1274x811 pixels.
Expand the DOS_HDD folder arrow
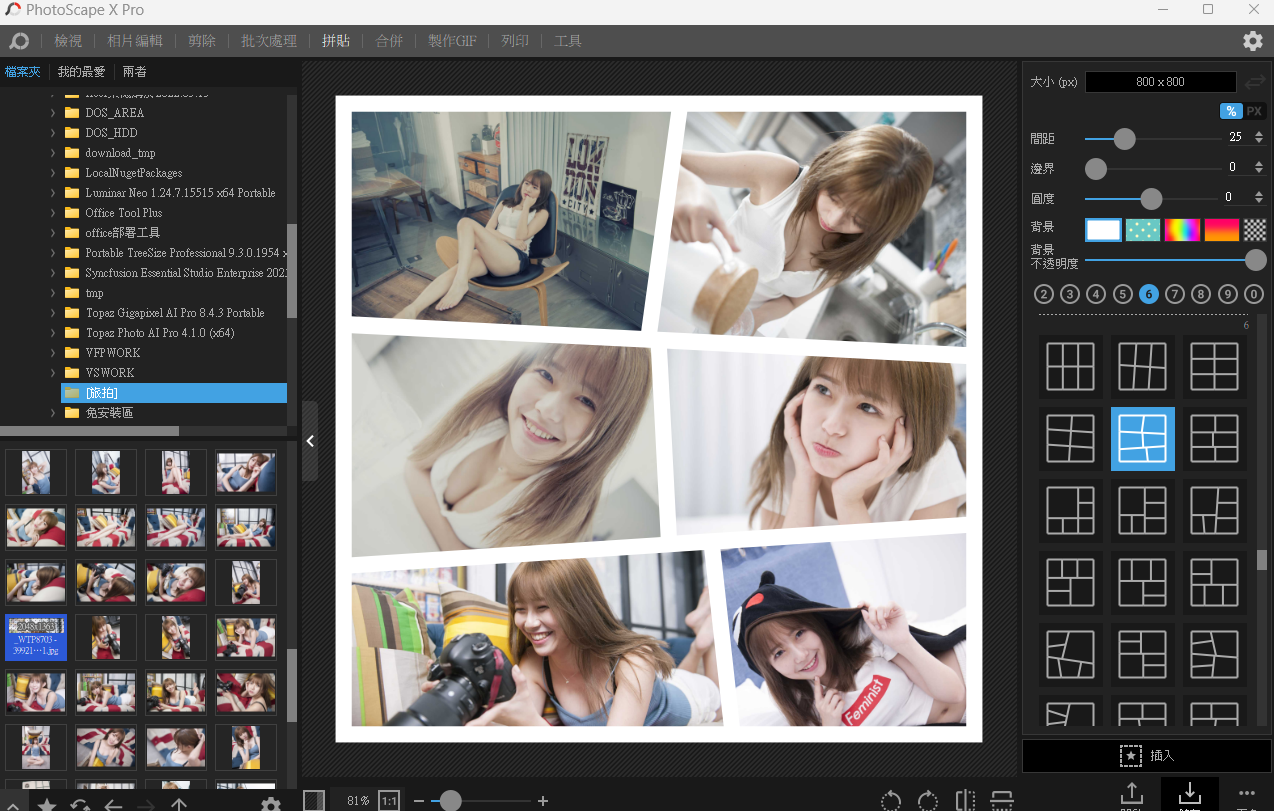[53, 133]
